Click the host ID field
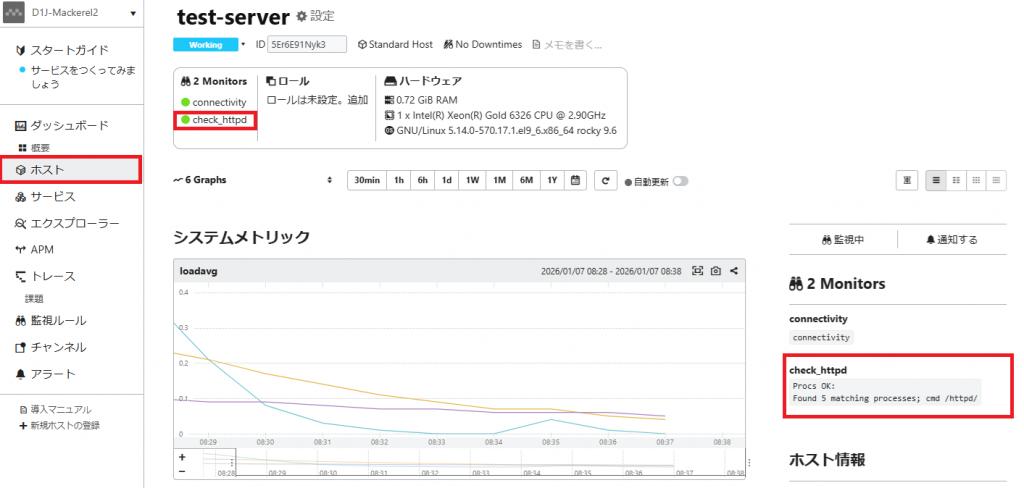 (x=306, y=45)
